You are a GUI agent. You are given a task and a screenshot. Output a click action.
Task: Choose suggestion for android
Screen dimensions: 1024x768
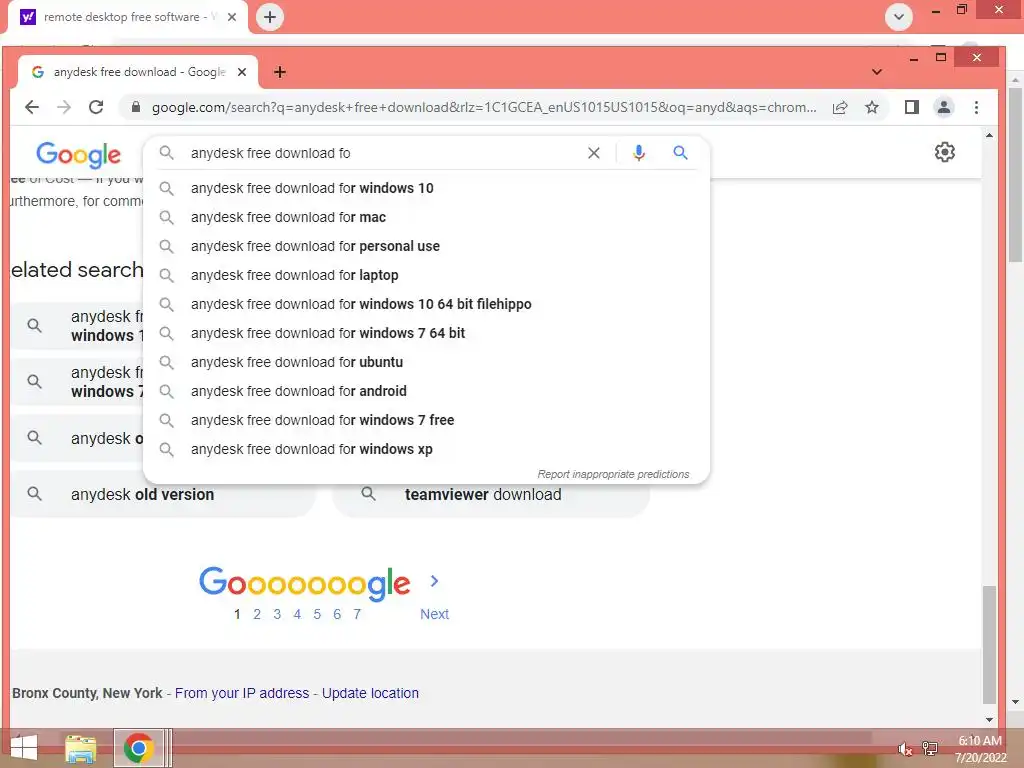click(x=426, y=391)
